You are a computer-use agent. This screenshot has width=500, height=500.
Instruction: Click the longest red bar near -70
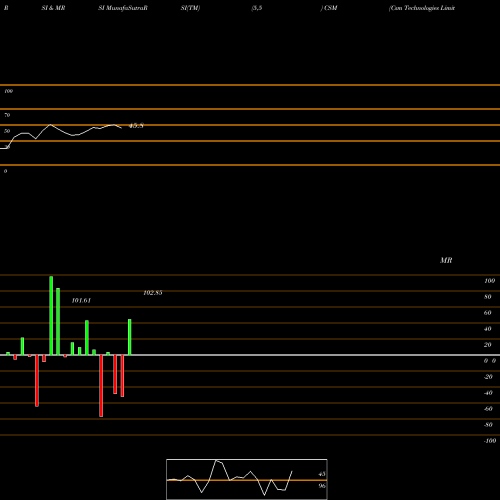click(x=101, y=386)
